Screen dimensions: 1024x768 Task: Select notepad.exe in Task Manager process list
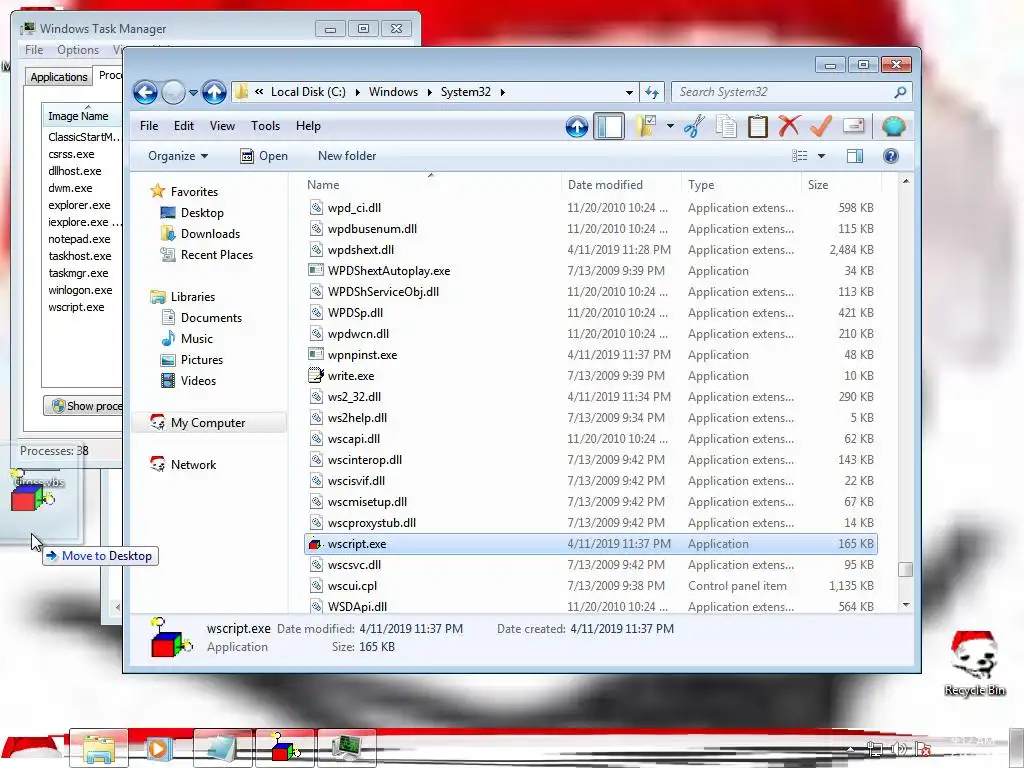(x=79, y=239)
